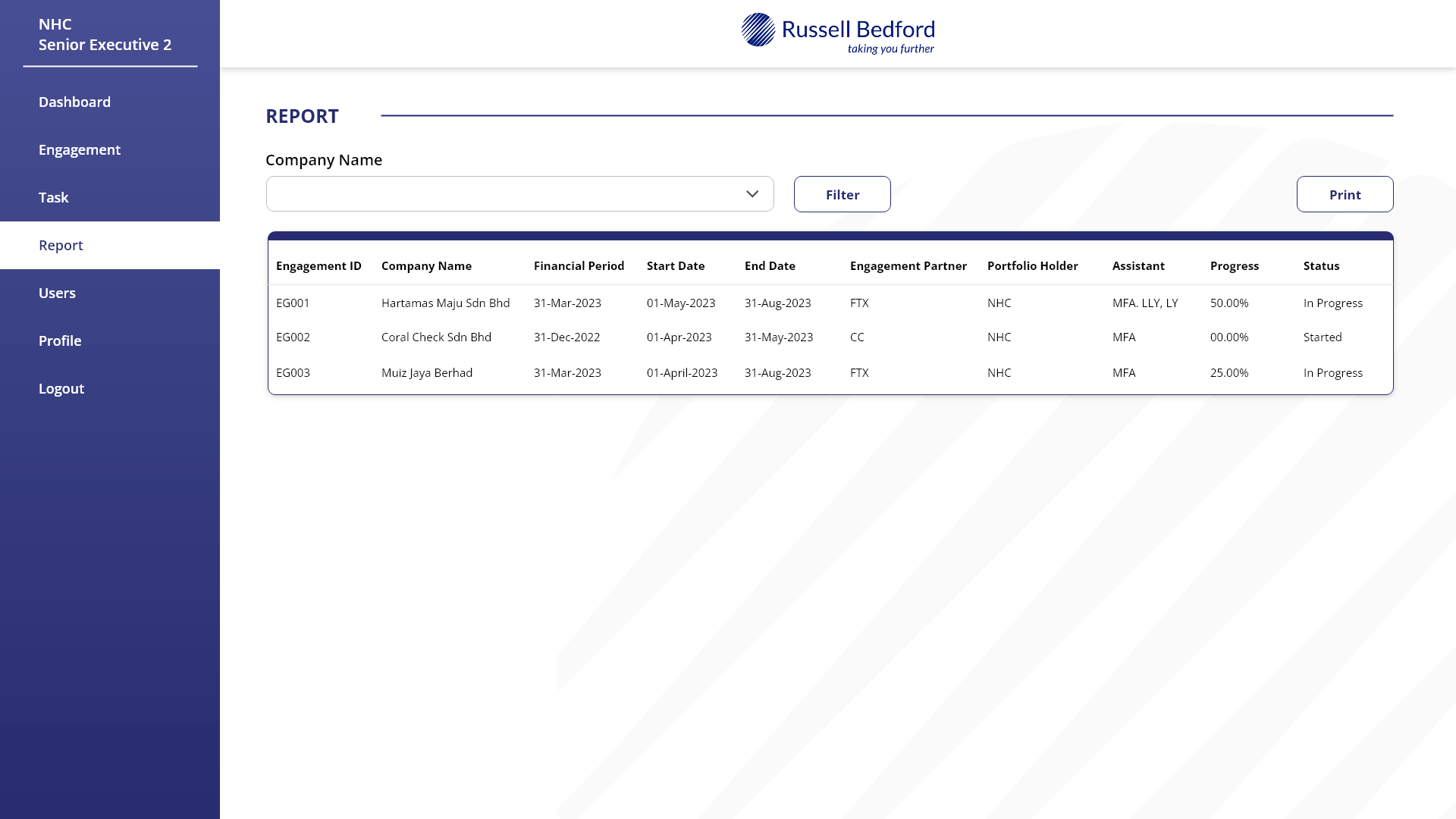Go to the Users section
The height and width of the screenshot is (819, 1456).
pyautogui.click(x=57, y=293)
